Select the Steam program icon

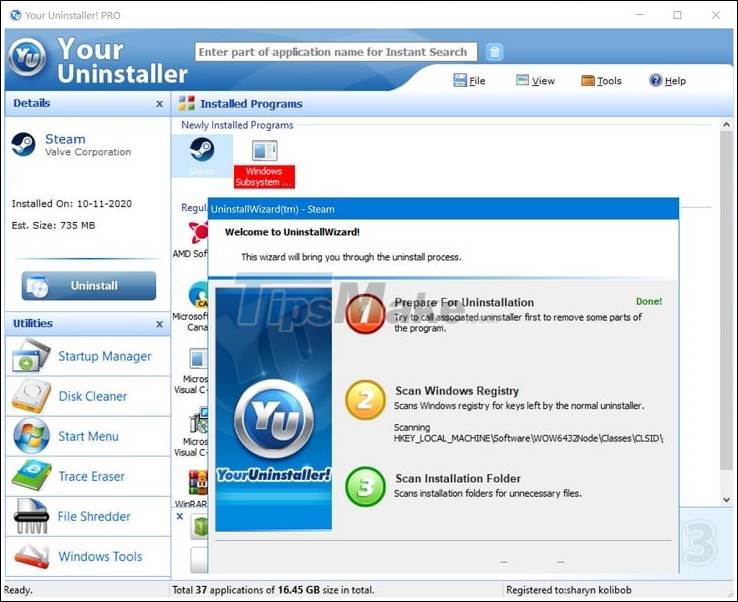coord(202,154)
